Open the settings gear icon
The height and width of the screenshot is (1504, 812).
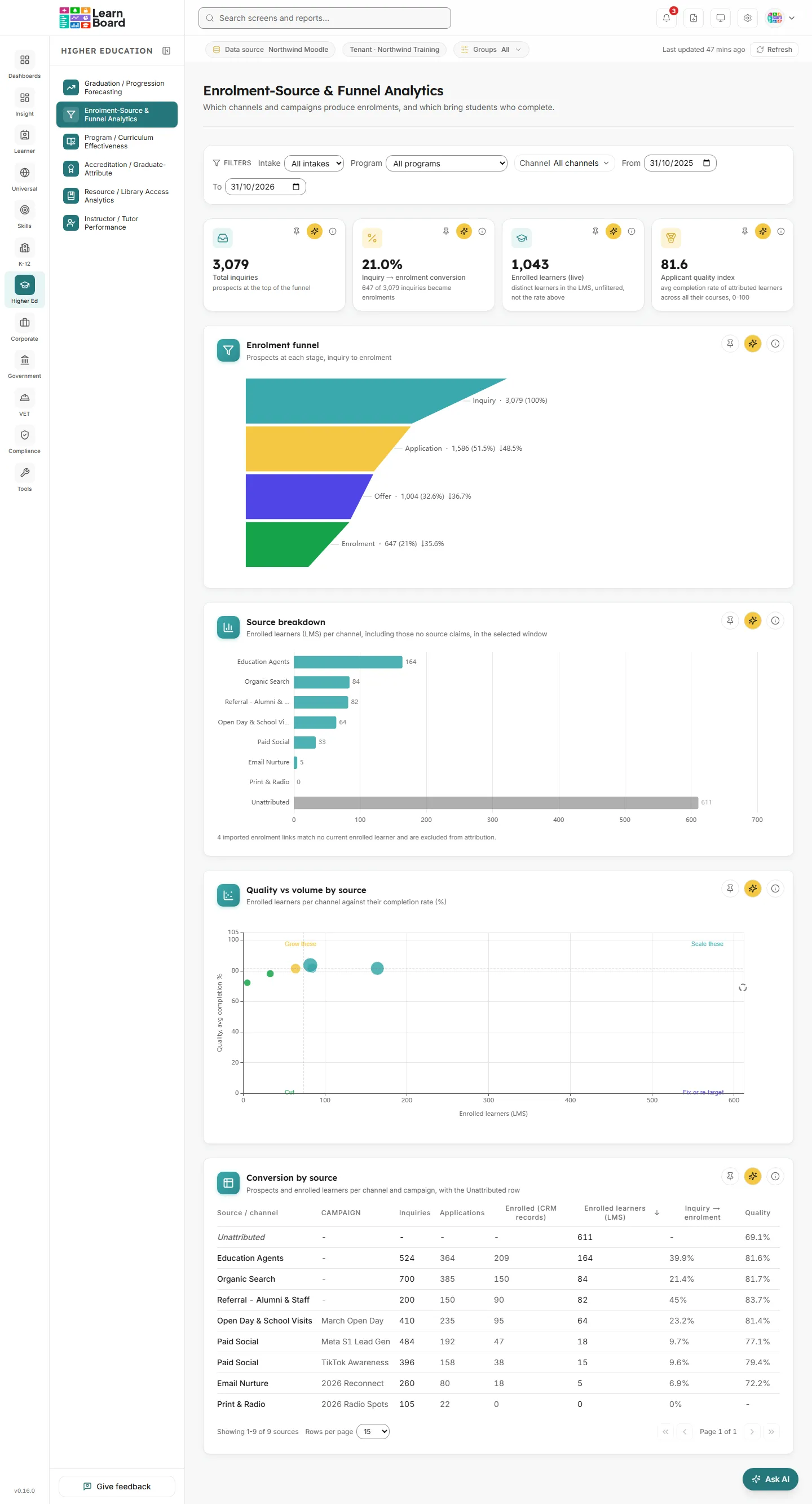pos(747,18)
